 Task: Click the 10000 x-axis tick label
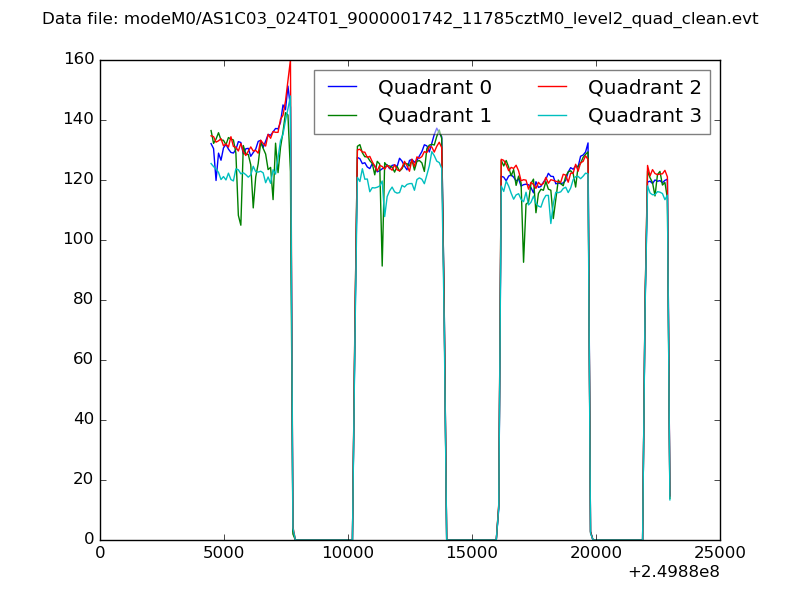coord(348,552)
